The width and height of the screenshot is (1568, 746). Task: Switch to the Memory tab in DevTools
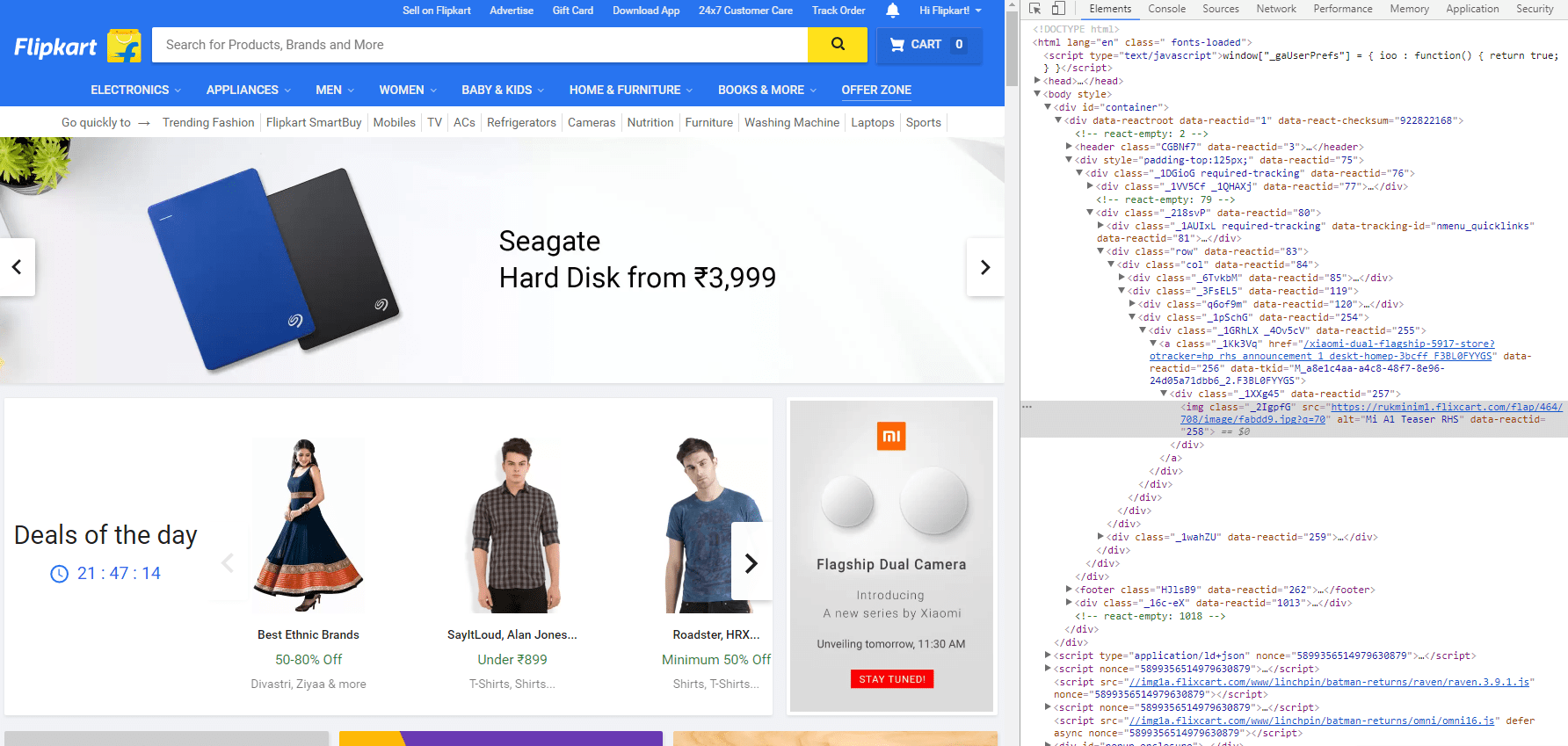tap(1410, 9)
